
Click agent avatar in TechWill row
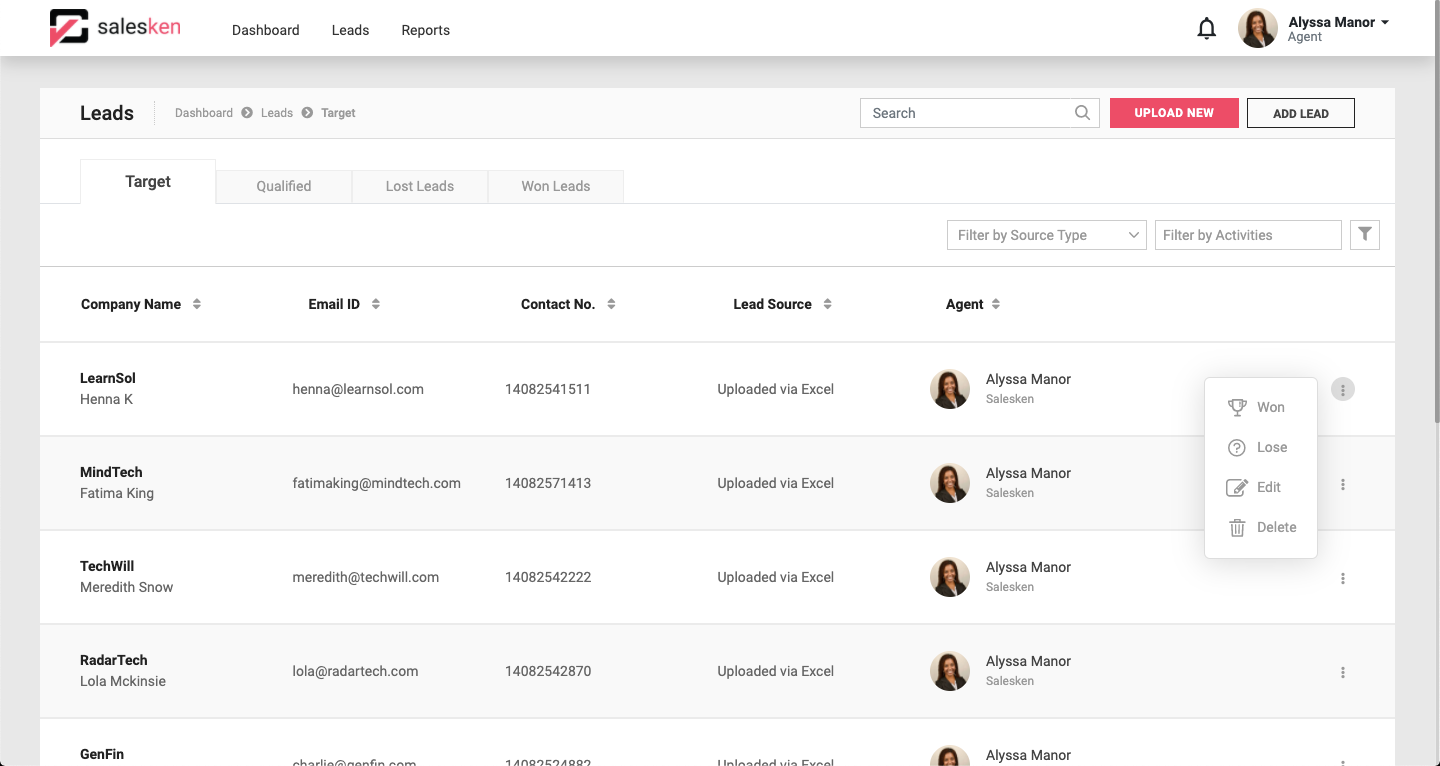(x=950, y=577)
